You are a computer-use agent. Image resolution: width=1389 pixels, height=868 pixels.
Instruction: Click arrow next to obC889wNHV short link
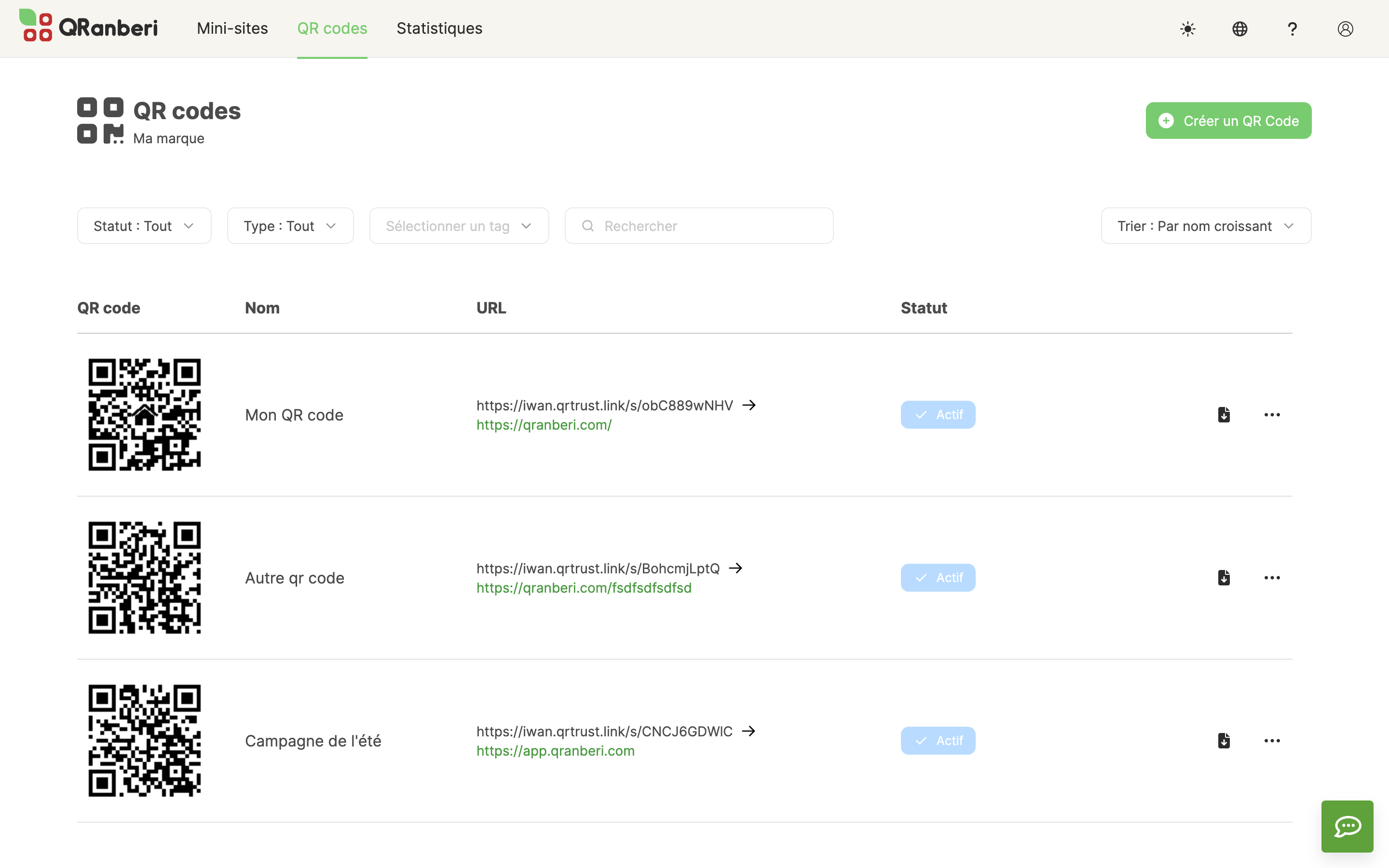pyautogui.click(x=749, y=405)
